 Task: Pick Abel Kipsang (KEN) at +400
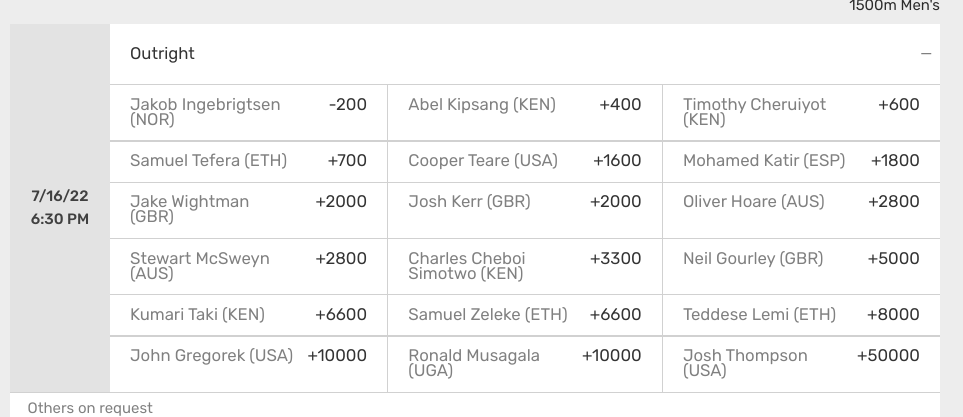coord(525,113)
